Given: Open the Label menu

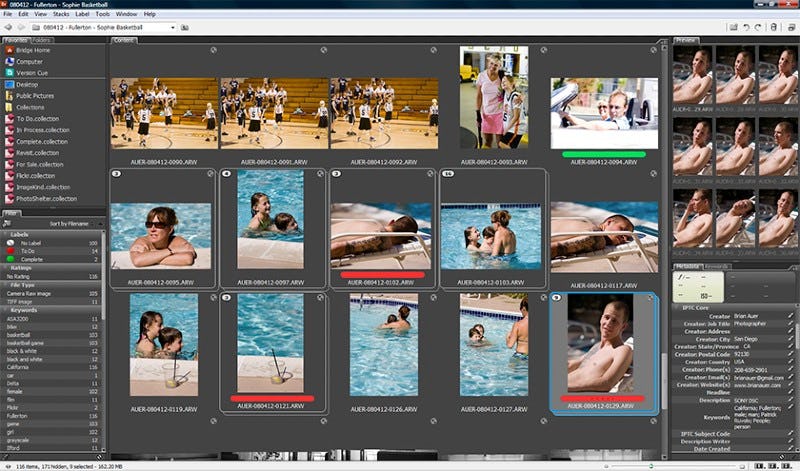Looking at the screenshot, I should point(82,14).
